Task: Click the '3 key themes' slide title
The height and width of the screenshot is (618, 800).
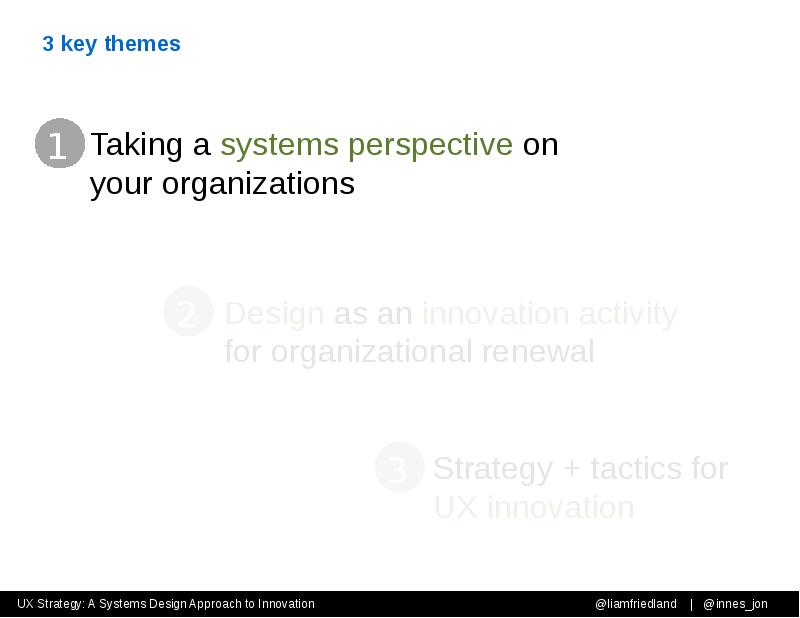Action: (111, 44)
